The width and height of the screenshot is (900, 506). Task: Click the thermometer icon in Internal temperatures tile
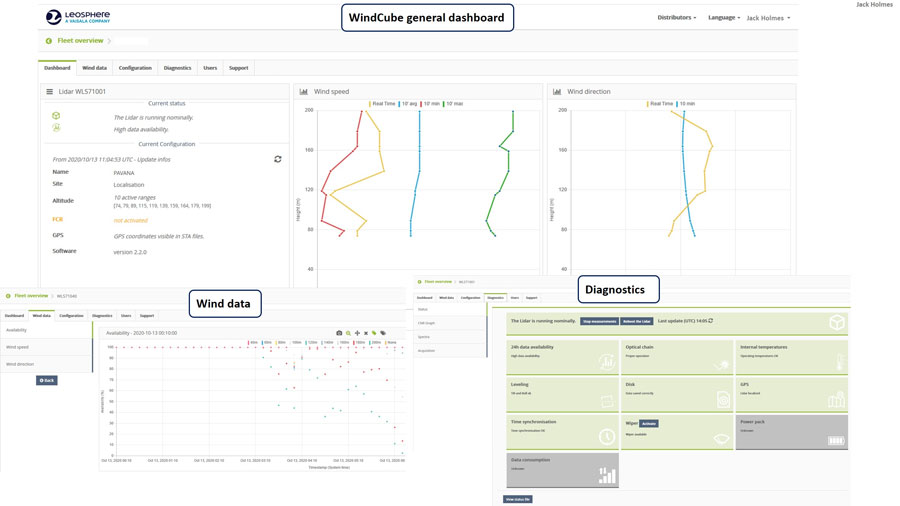click(839, 361)
